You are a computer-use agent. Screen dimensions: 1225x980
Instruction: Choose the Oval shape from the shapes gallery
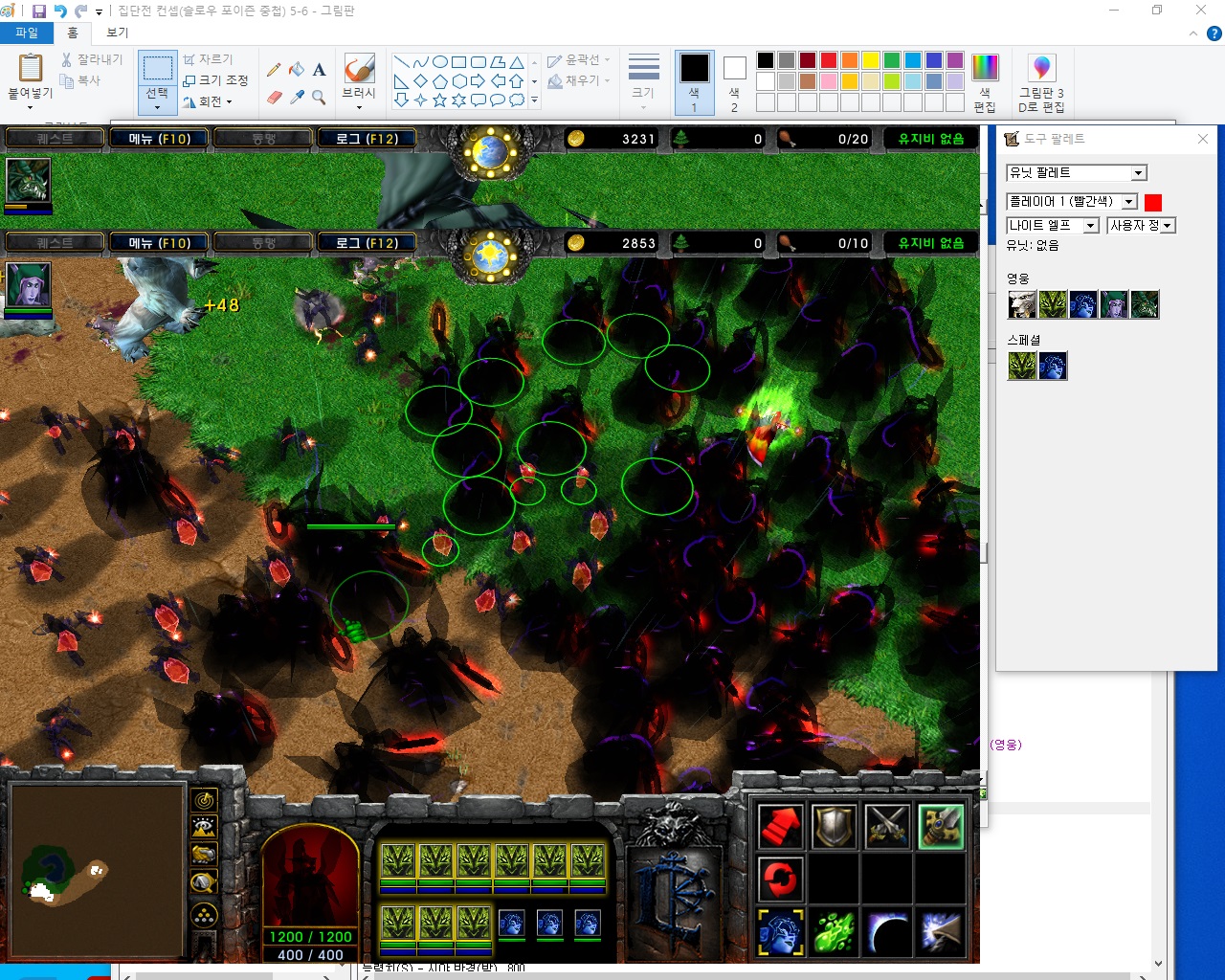[439, 62]
